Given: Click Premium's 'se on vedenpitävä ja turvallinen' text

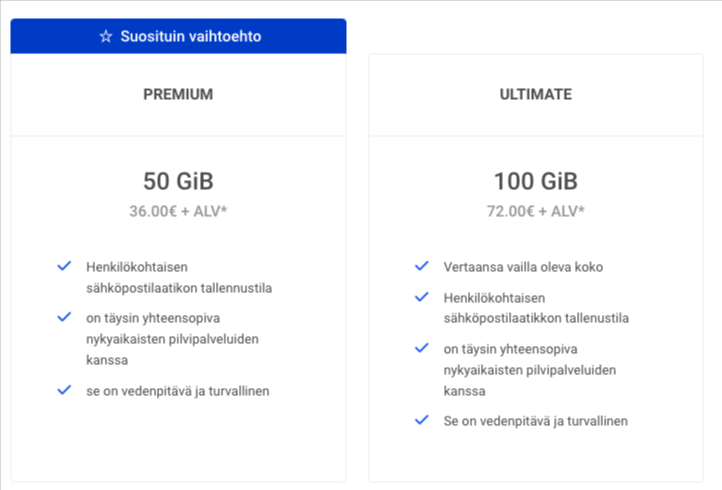Looking at the screenshot, I should (x=178, y=391).
